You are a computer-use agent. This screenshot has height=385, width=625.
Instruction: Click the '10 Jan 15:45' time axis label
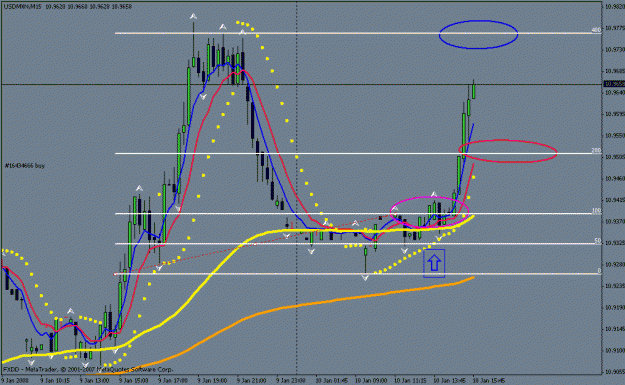coord(489,381)
